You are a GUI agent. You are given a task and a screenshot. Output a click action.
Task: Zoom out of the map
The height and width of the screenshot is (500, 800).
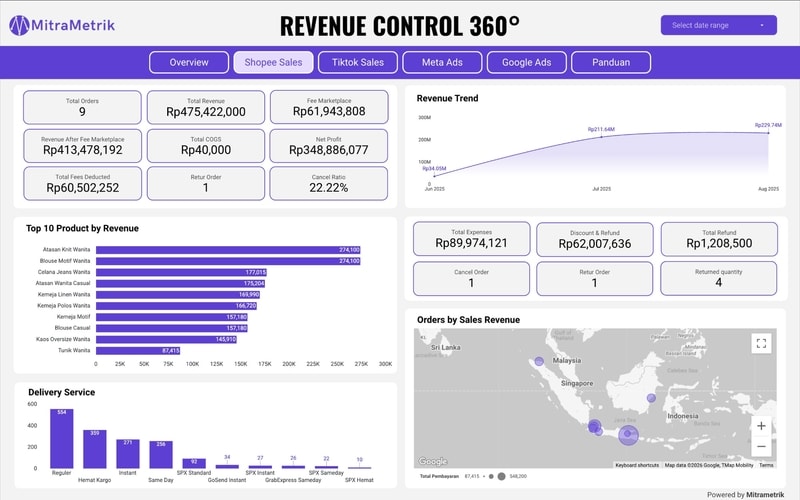(x=762, y=447)
